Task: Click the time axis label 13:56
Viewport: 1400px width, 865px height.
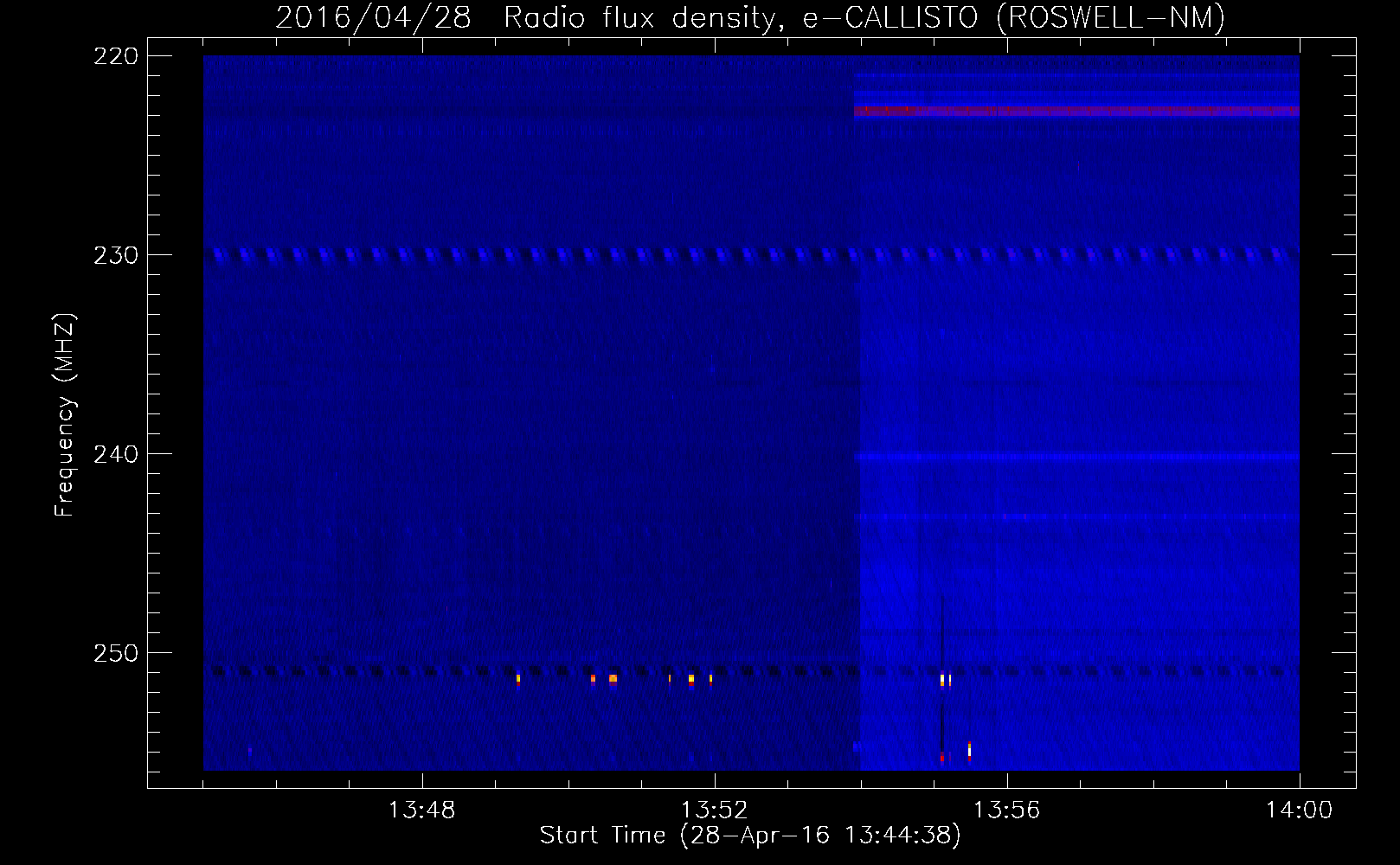Action: [1006, 811]
